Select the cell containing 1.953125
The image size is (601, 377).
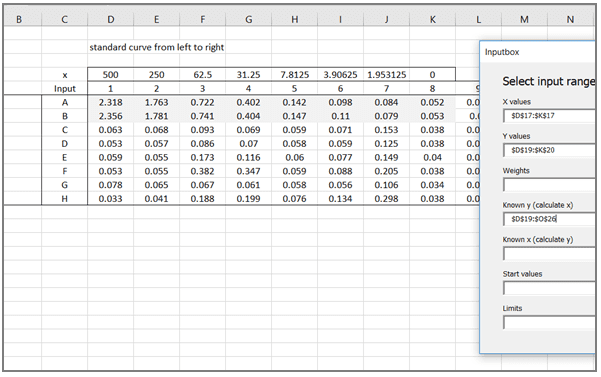pyautogui.click(x=386, y=74)
